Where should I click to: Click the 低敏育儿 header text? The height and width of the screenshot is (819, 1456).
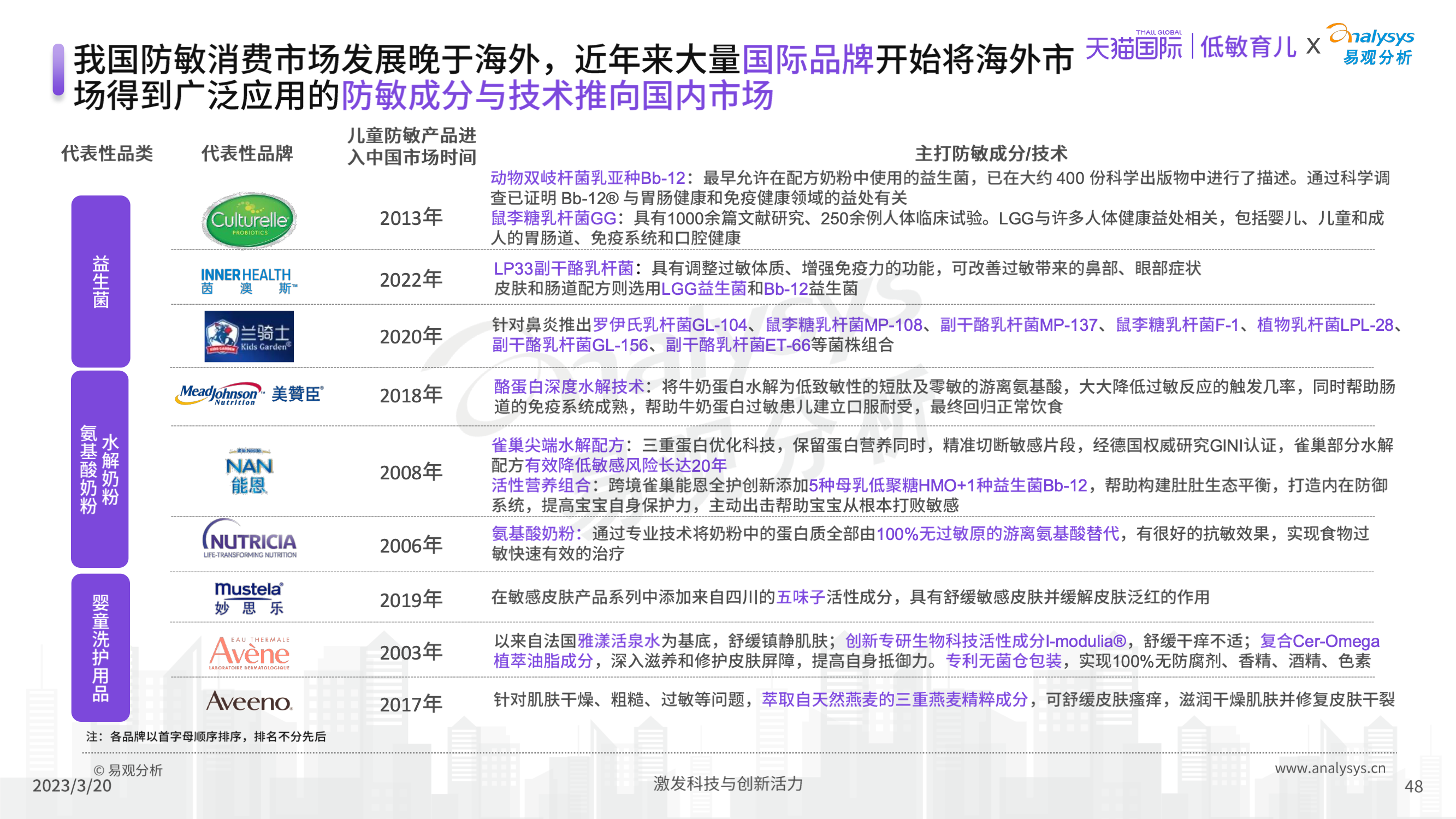point(1248,46)
